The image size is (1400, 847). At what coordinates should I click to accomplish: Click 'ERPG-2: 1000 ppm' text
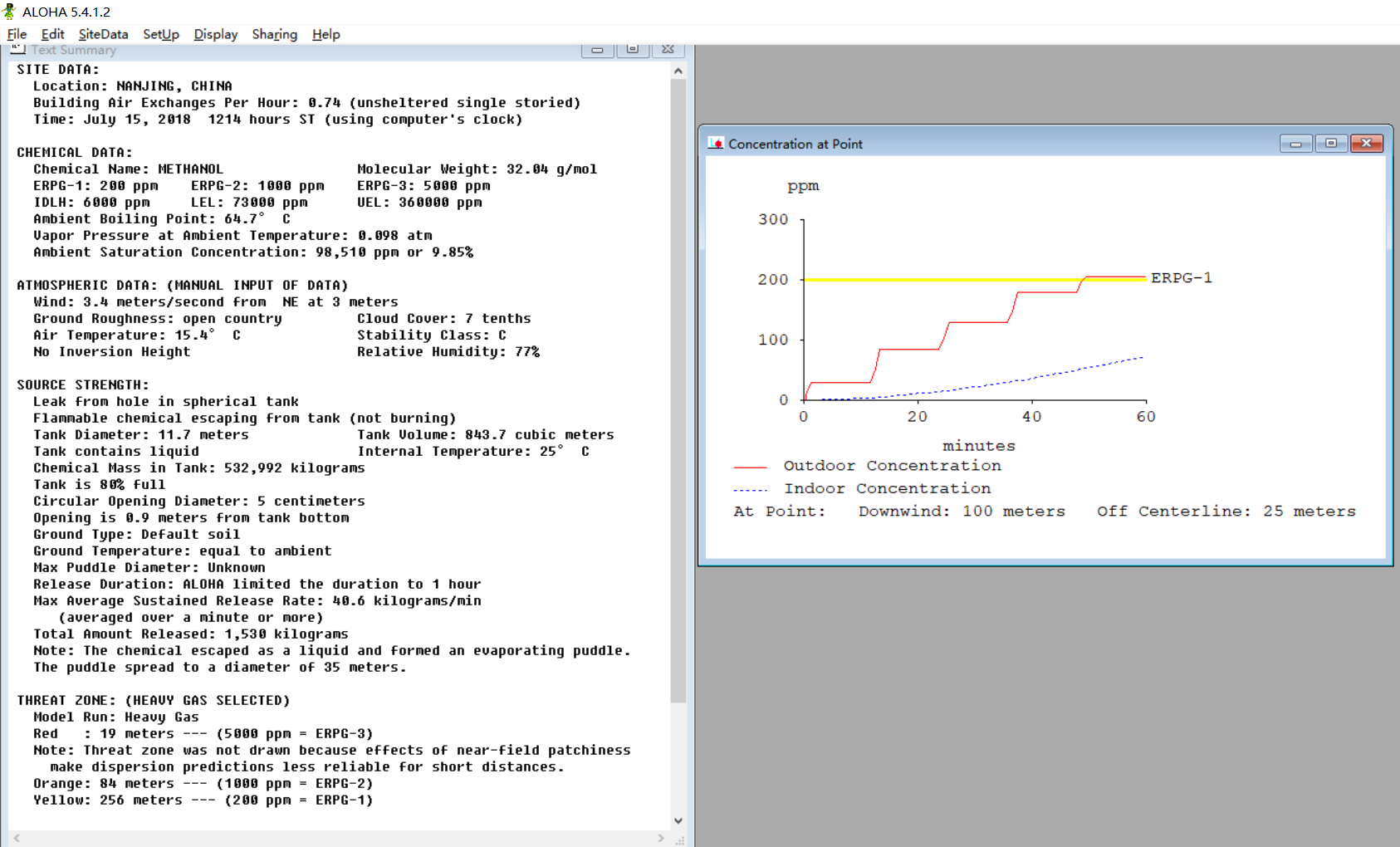click(257, 186)
